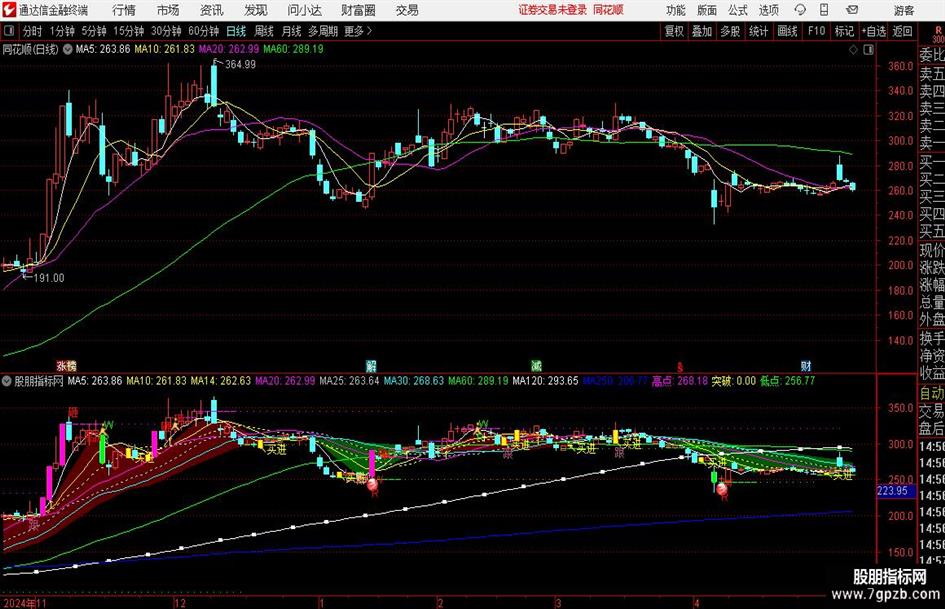Click the 涨停 marker on info bar
Image resolution: width=945 pixels, height=609 pixels.
[x=66, y=365]
